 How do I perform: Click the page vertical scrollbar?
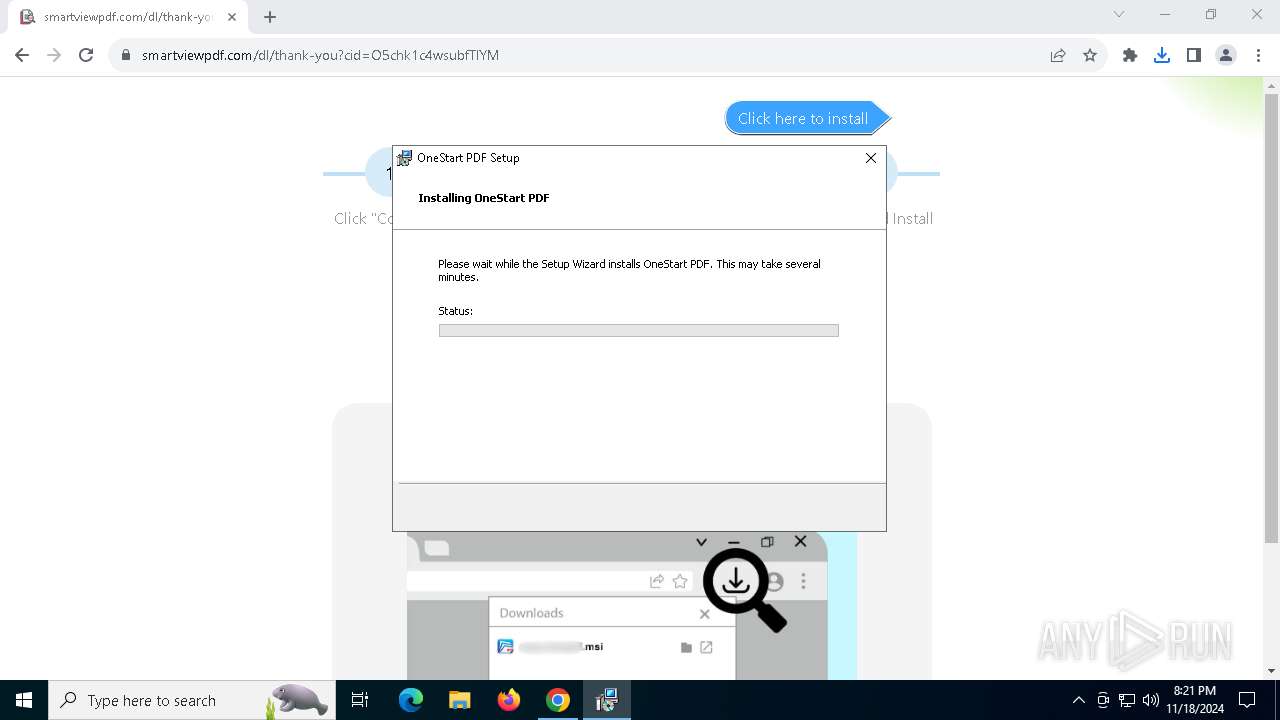click(x=1271, y=319)
